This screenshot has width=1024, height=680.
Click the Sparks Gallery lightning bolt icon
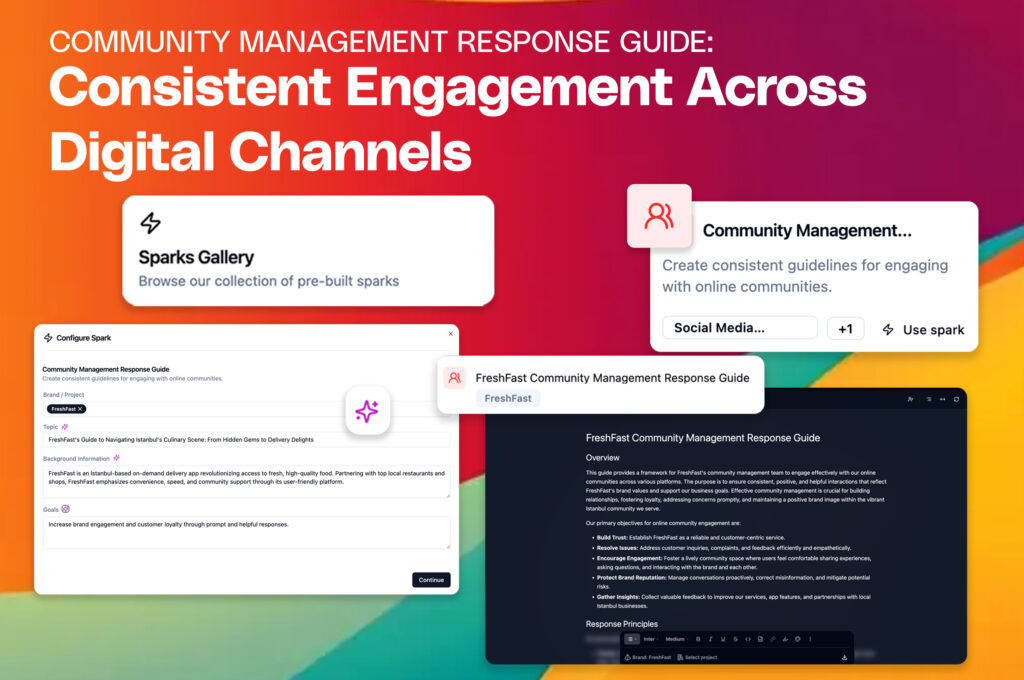pyautogui.click(x=150, y=223)
